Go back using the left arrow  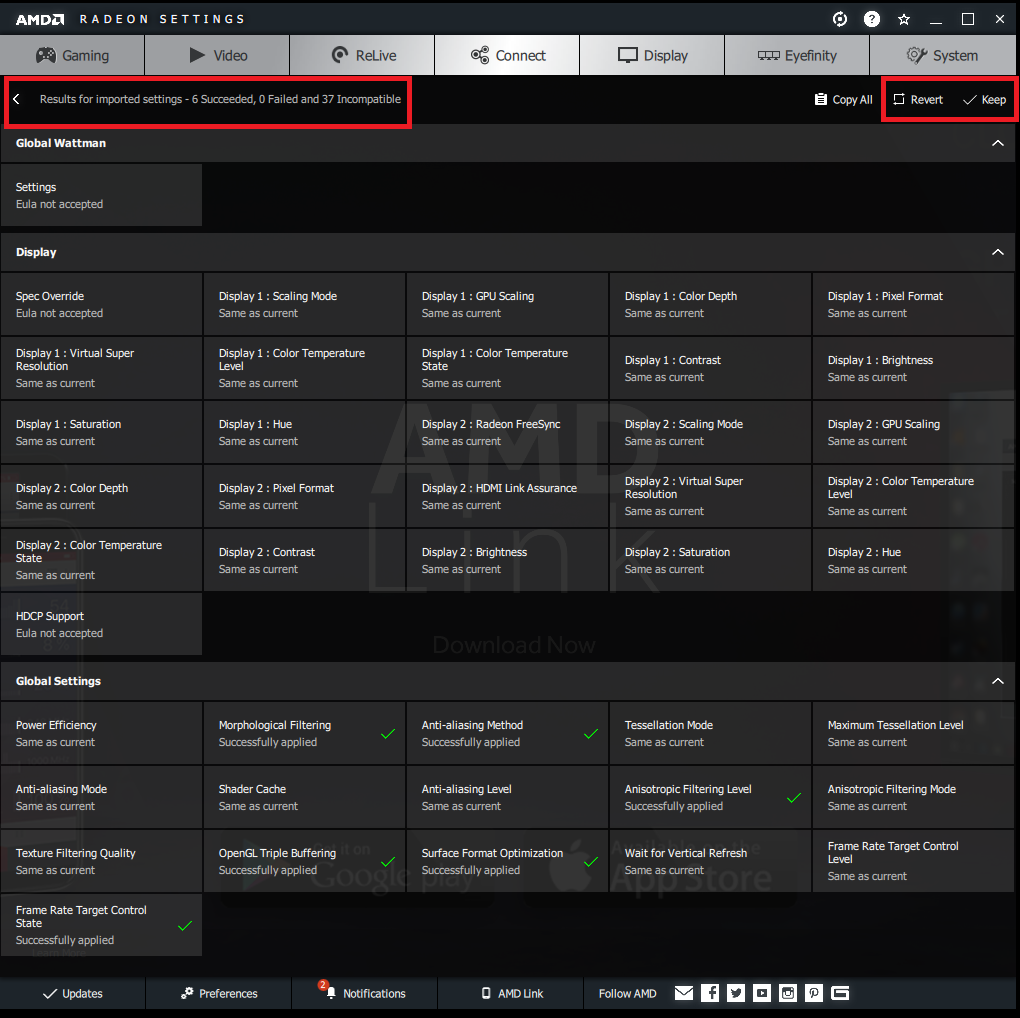click(x=17, y=99)
